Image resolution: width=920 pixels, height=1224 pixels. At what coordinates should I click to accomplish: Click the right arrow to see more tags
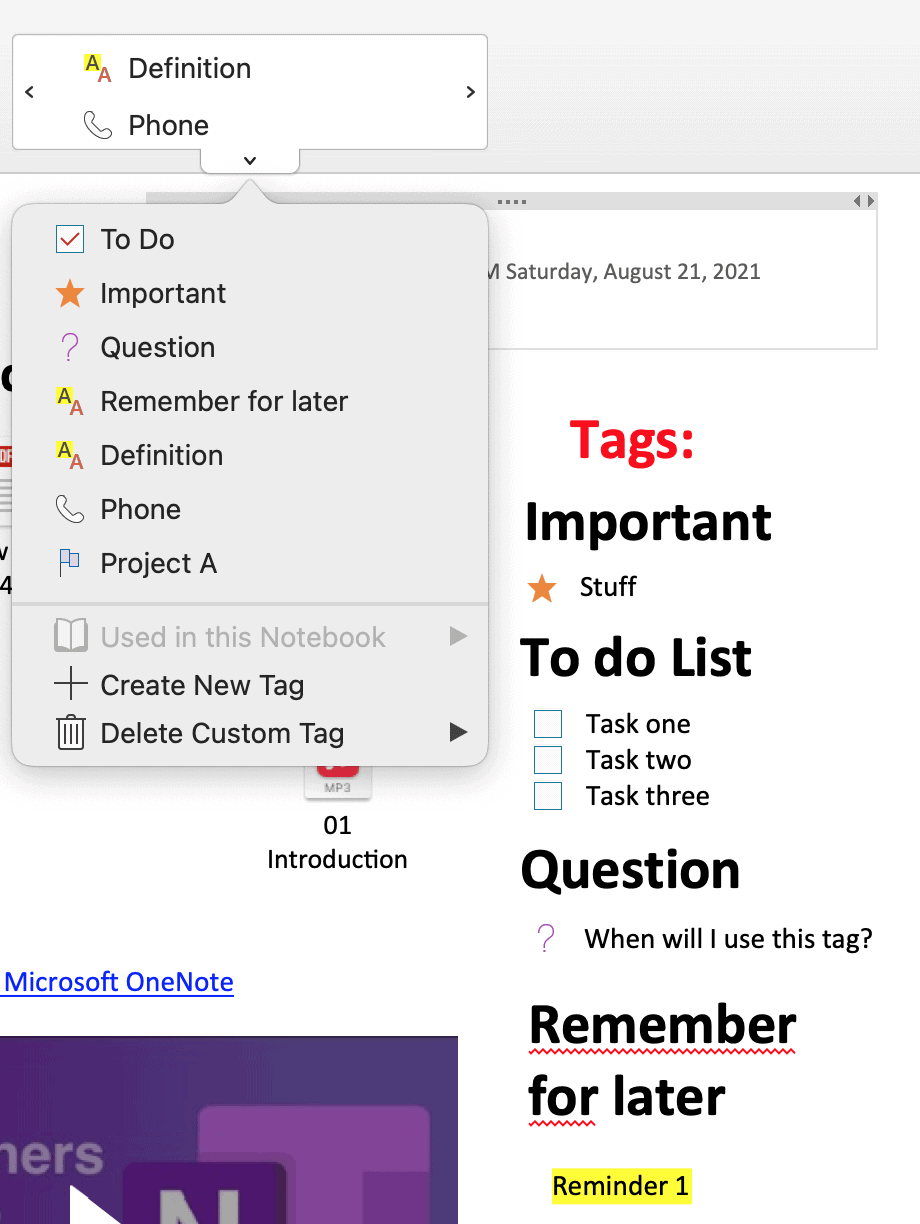[x=470, y=92]
